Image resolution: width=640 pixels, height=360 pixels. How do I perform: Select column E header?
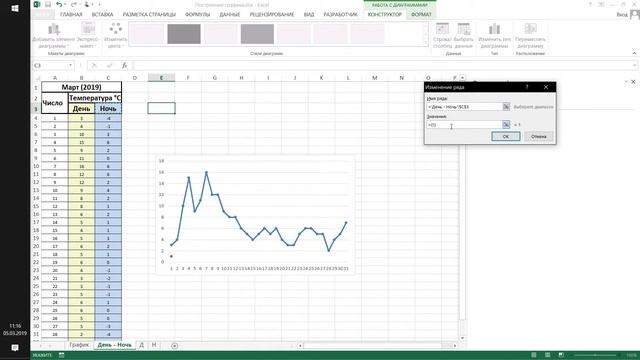click(161, 78)
